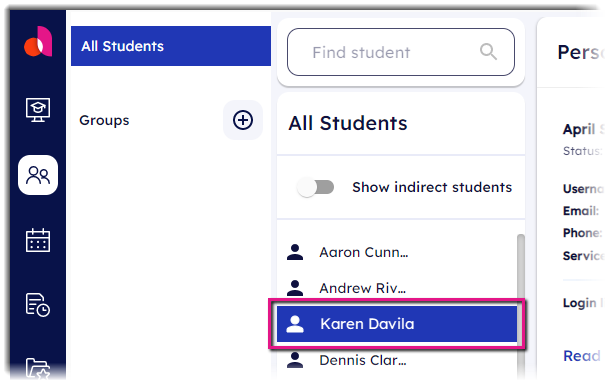
Task: Click the person icon beside Dennis Clar…
Action: click(x=295, y=360)
